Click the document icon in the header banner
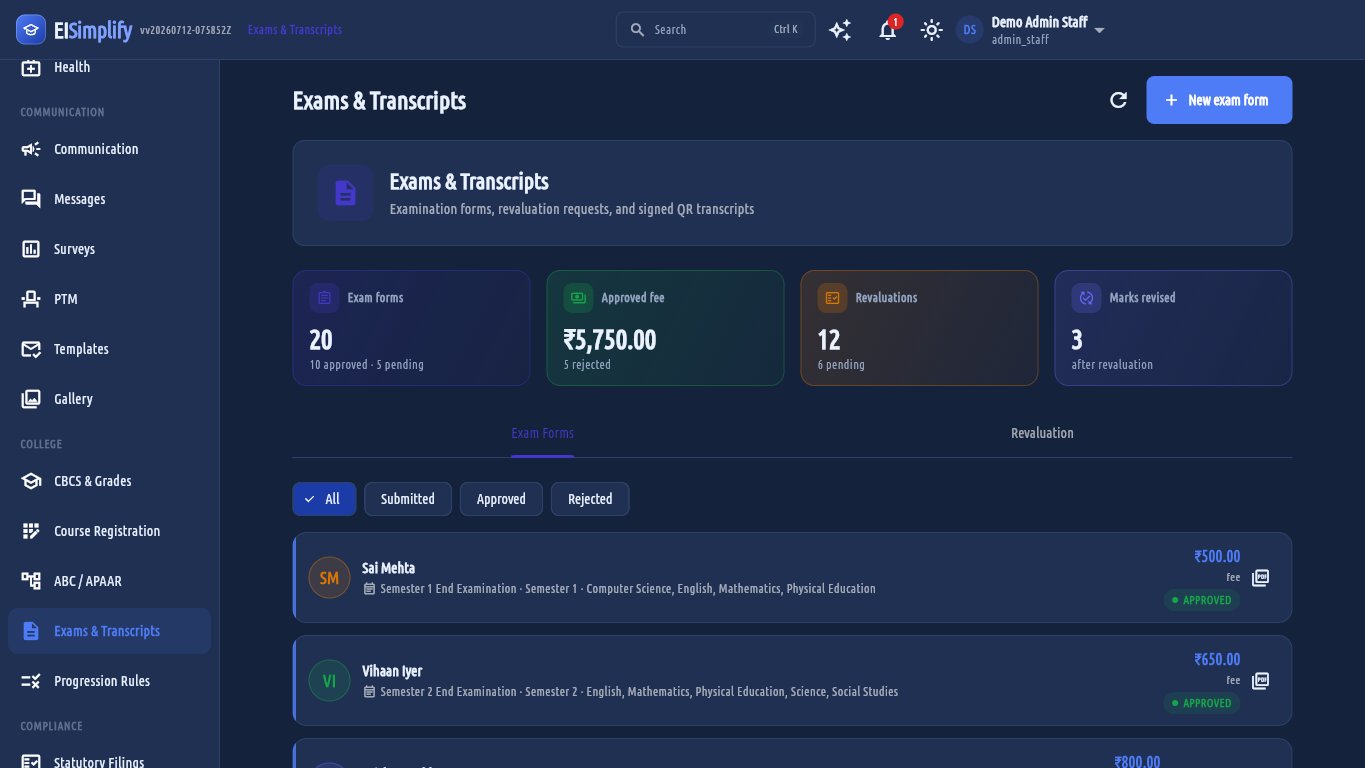Image resolution: width=1365 pixels, height=768 pixels. 345,193
